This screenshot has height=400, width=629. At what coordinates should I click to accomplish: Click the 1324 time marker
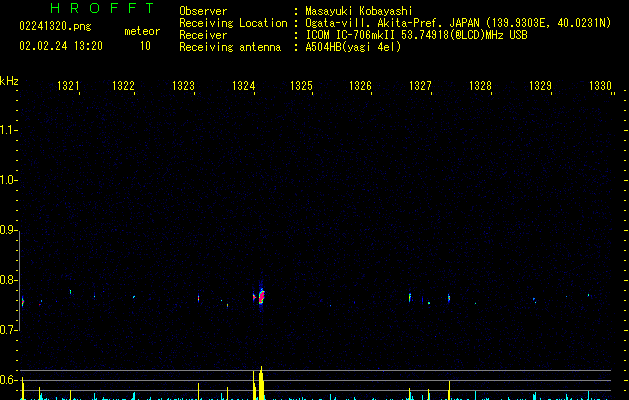click(243, 86)
